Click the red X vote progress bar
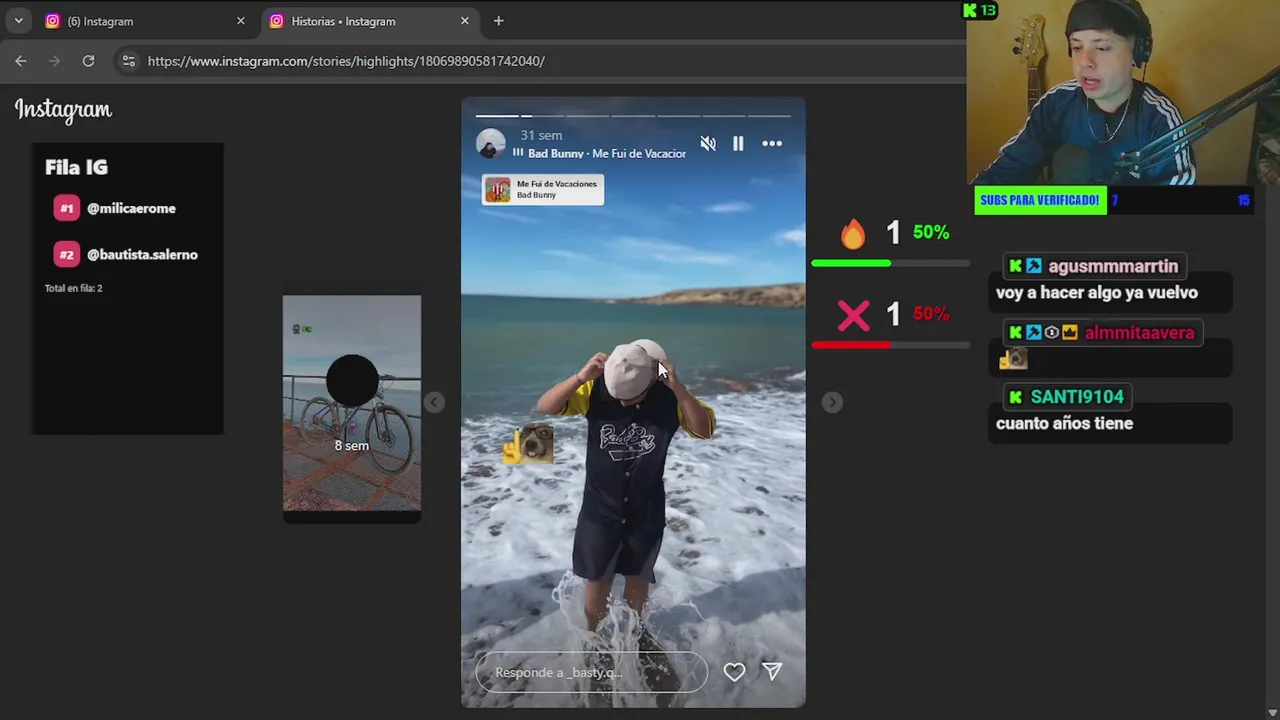The image size is (1280, 720). click(890, 345)
